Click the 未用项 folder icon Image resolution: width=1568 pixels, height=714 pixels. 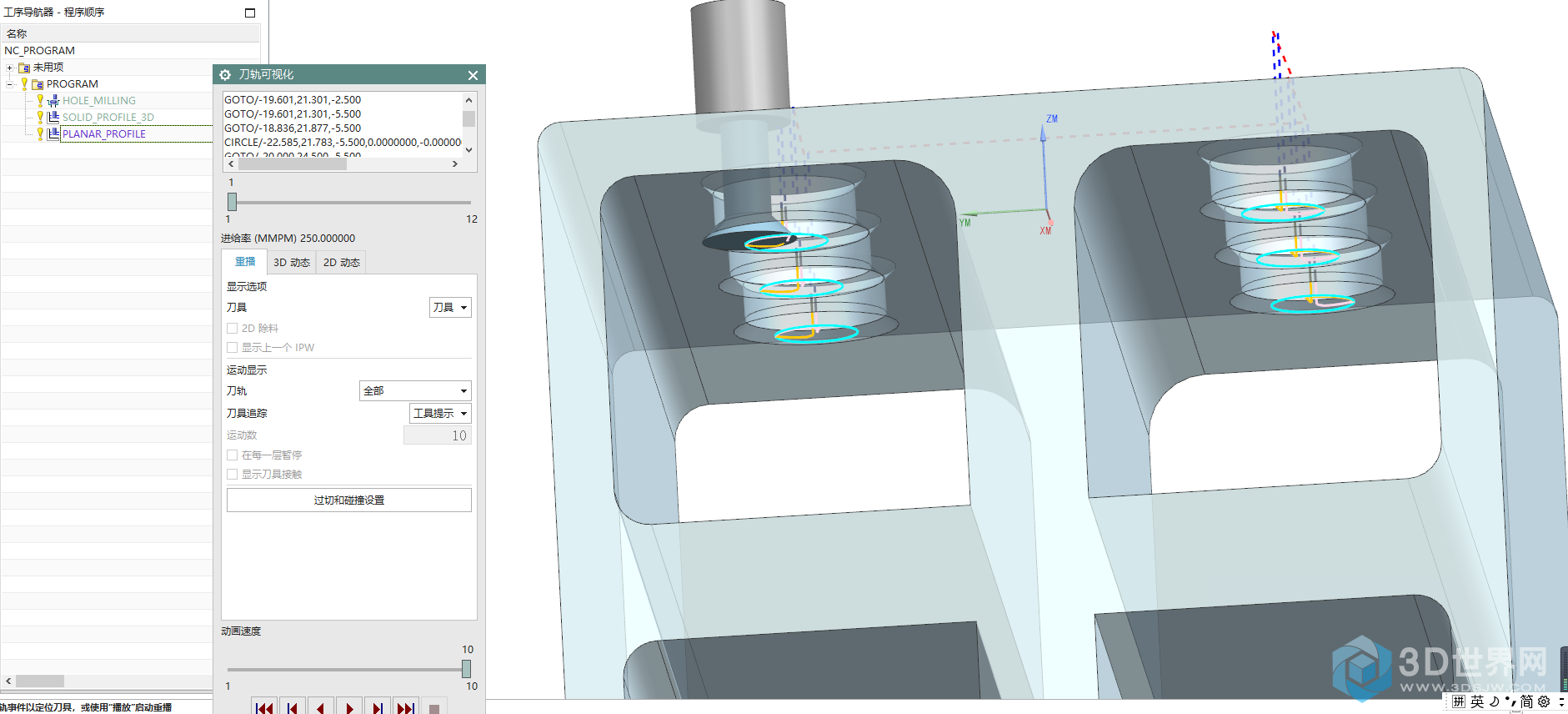(24, 68)
